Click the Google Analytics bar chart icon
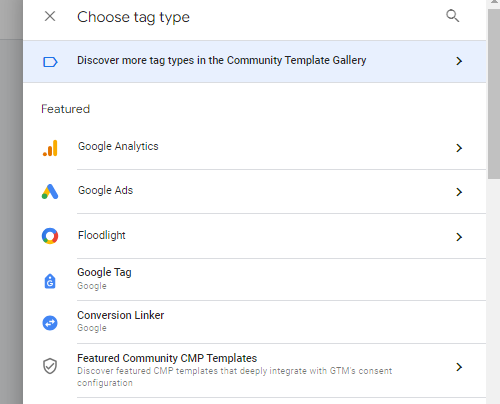The width and height of the screenshot is (500, 404). coord(50,148)
